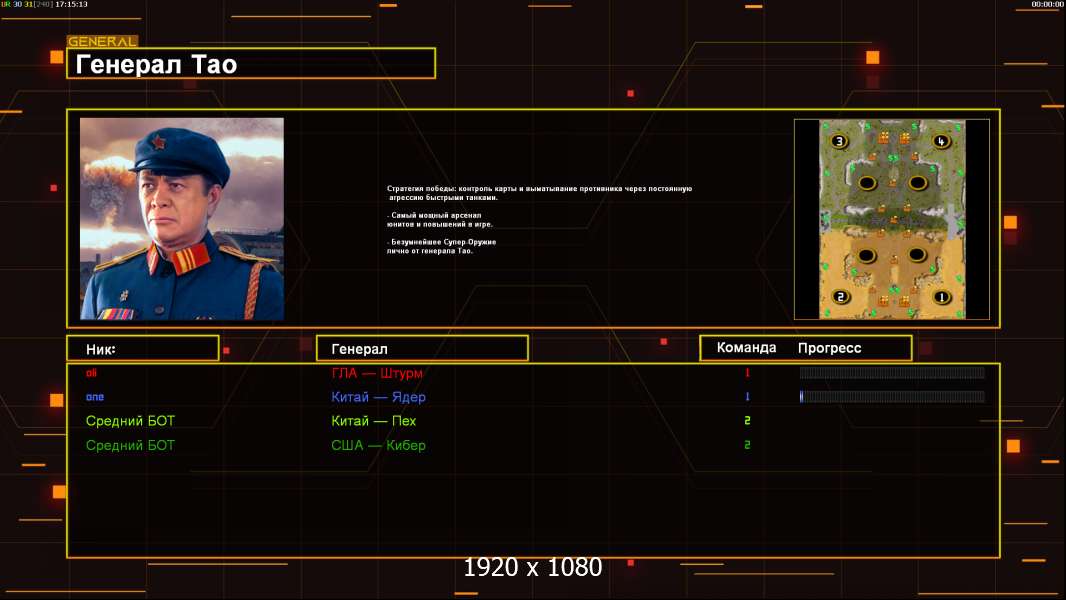Click the США — Кибер general entry
1066x600 pixels.
click(x=378, y=445)
